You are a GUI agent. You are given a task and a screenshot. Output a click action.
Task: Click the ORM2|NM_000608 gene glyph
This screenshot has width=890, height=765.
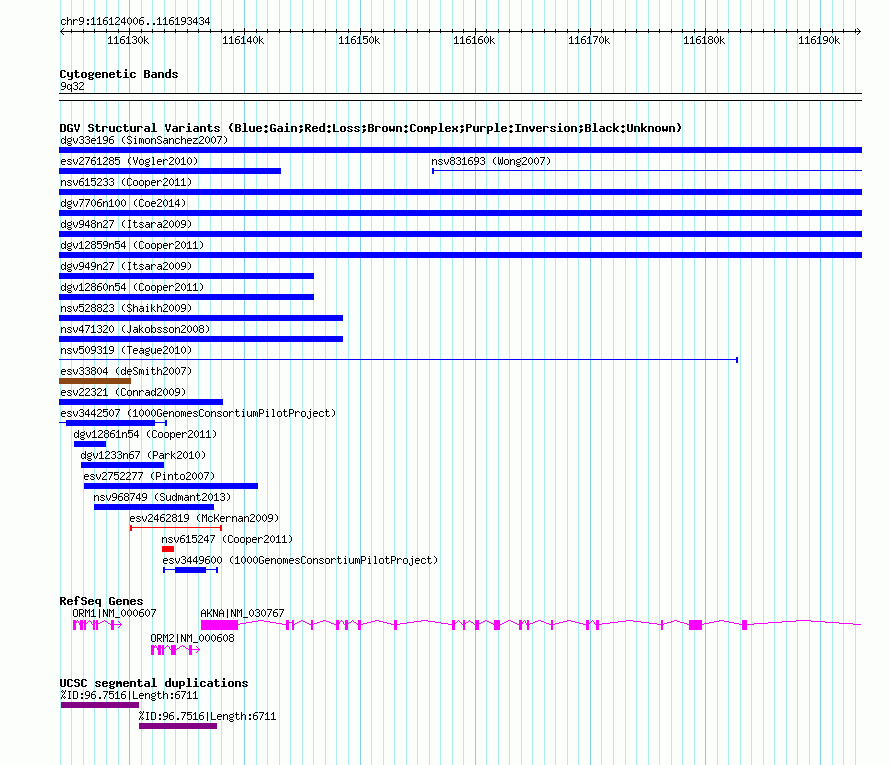175,650
